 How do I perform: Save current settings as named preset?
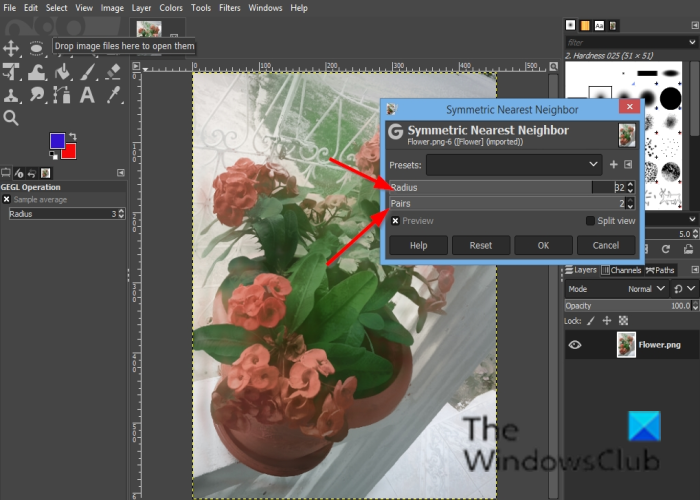click(x=613, y=164)
